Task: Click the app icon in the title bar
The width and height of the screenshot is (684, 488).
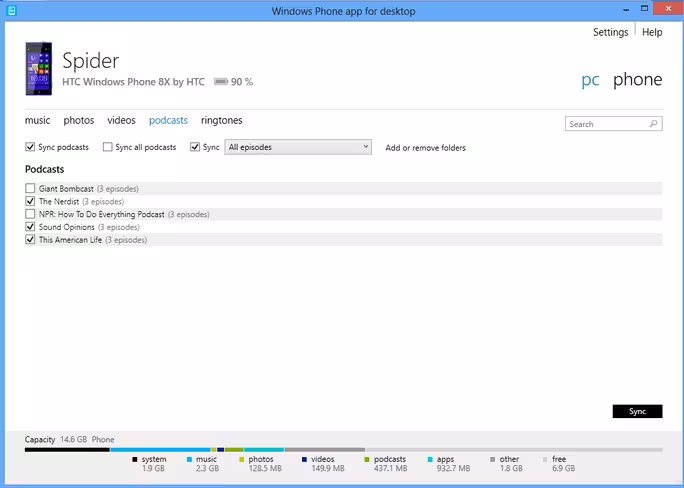Action: pyautogui.click(x=11, y=10)
